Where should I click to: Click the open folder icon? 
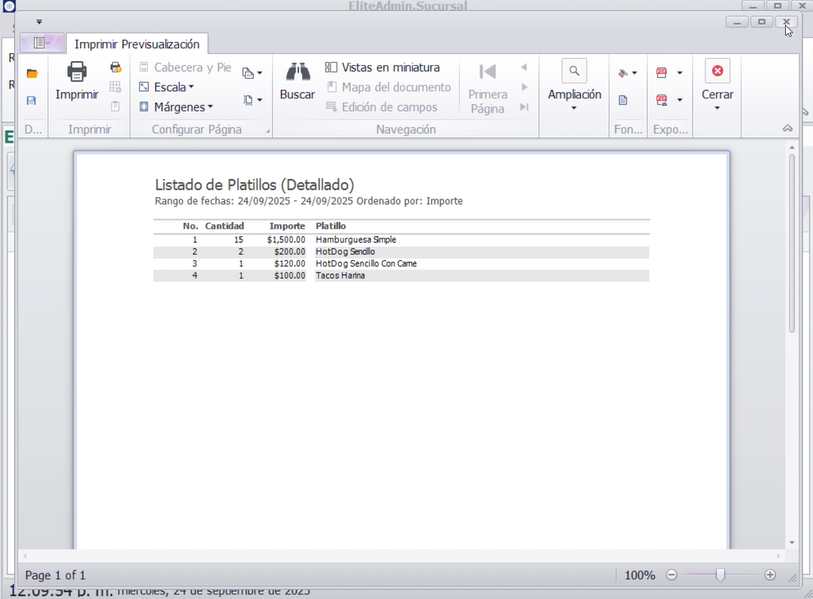(32, 74)
